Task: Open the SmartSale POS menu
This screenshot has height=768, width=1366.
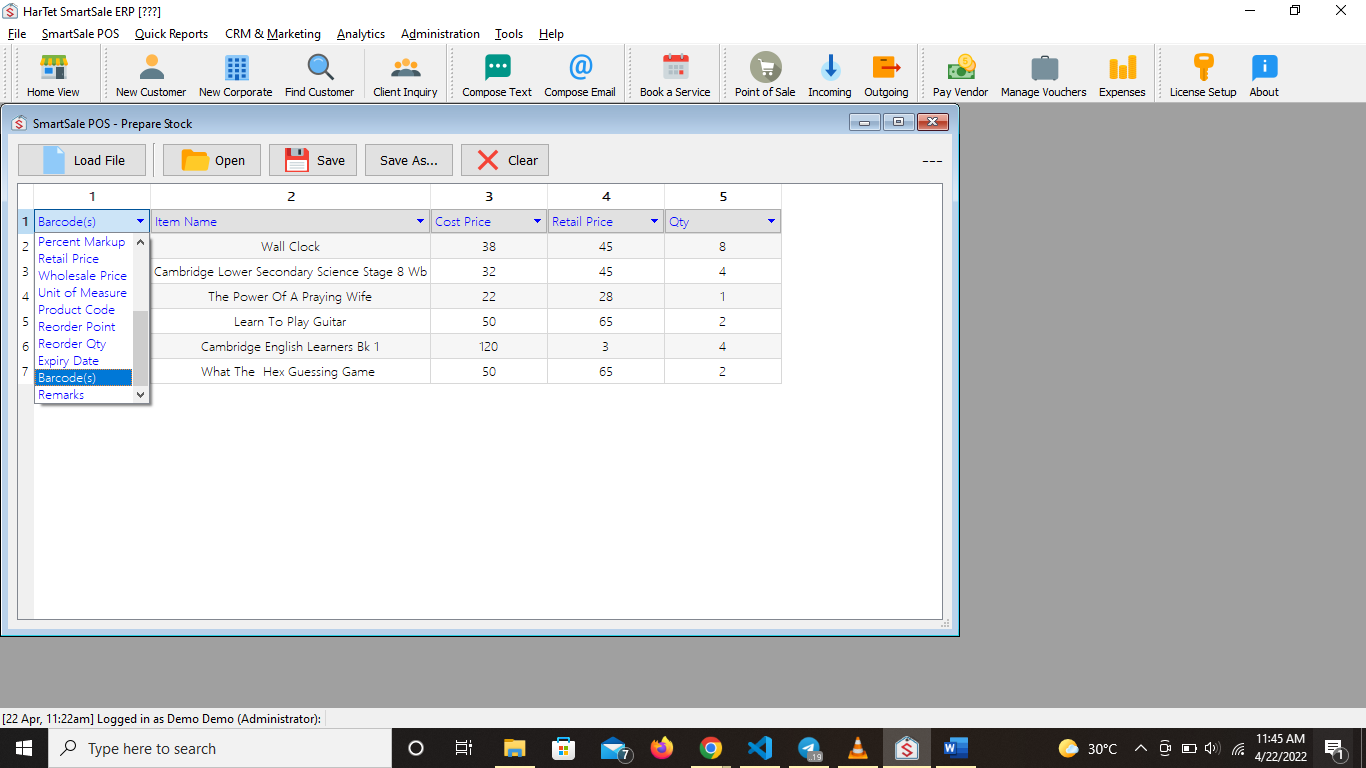Action: click(80, 33)
